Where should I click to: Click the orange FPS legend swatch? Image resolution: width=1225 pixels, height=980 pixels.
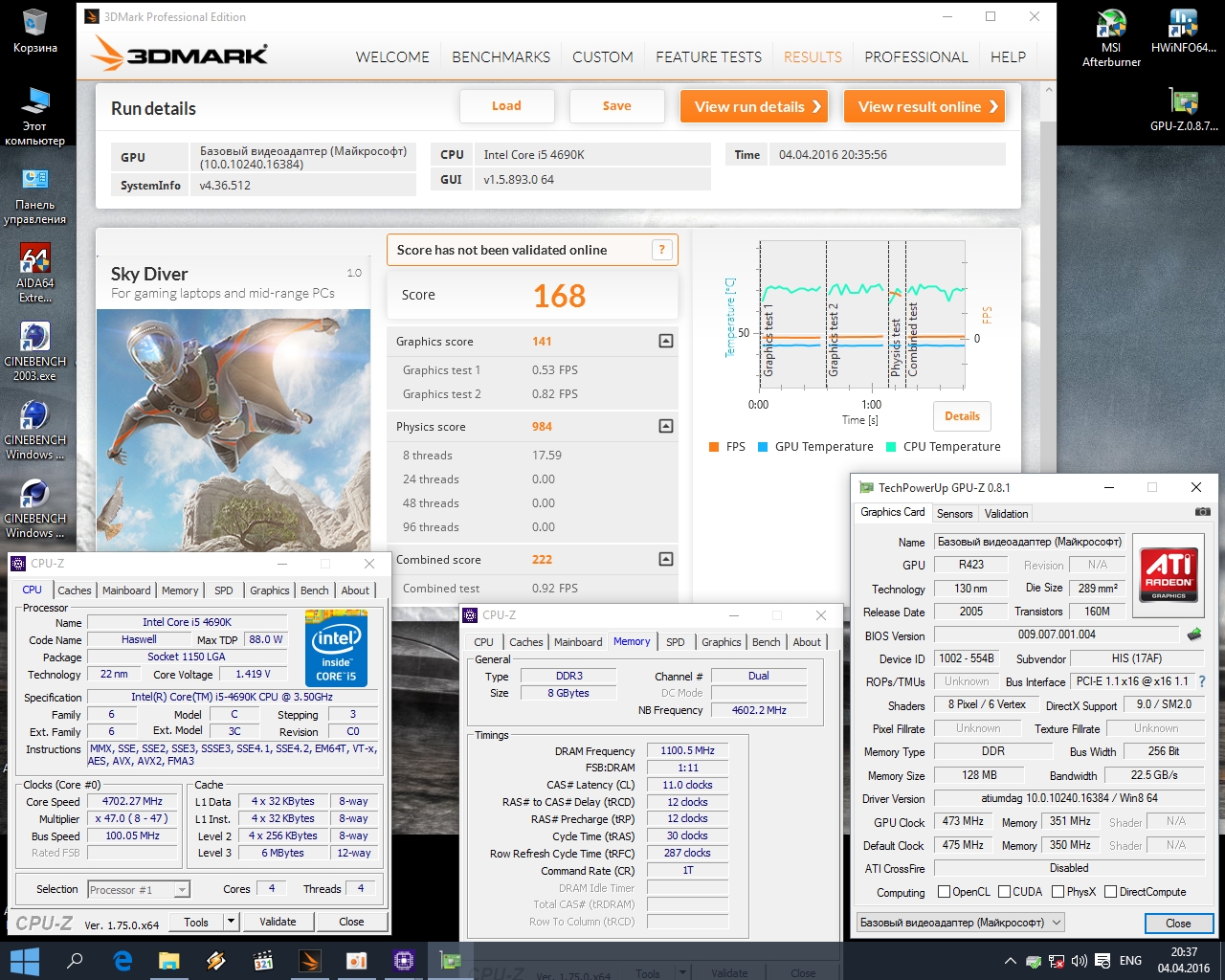coord(714,447)
